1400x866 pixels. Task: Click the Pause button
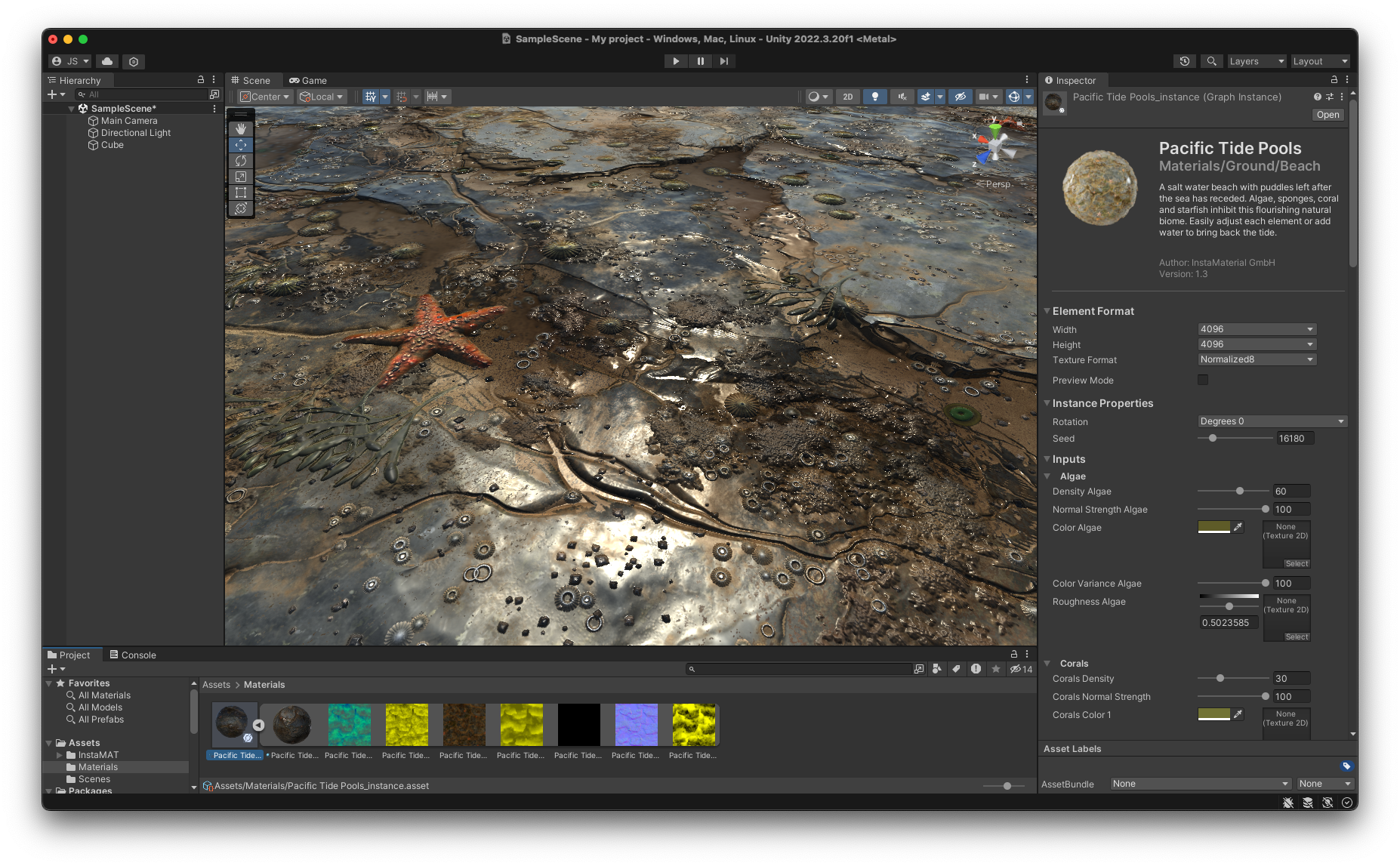(x=700, y=61)
